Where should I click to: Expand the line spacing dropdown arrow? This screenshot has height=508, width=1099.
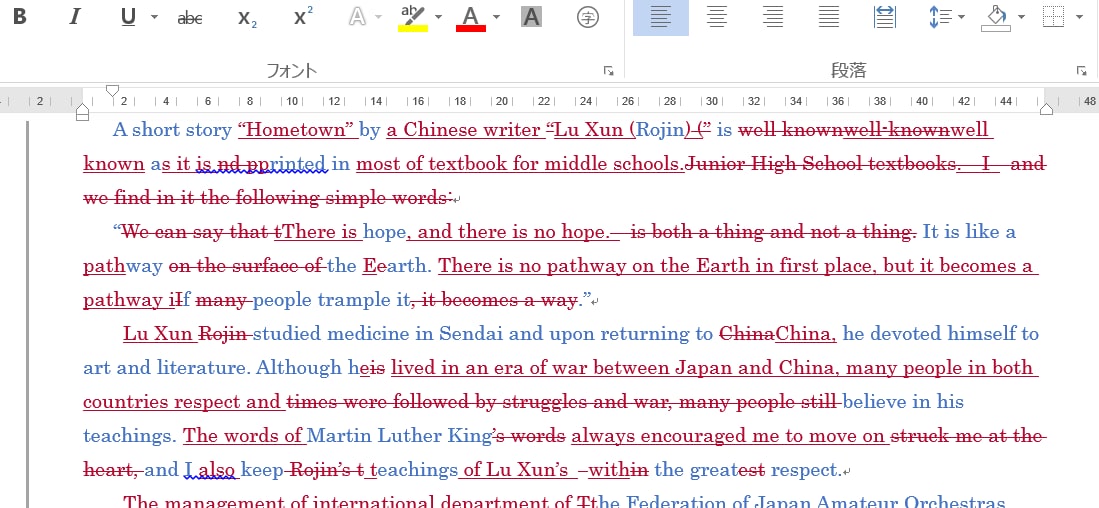(x=961, y=17)
